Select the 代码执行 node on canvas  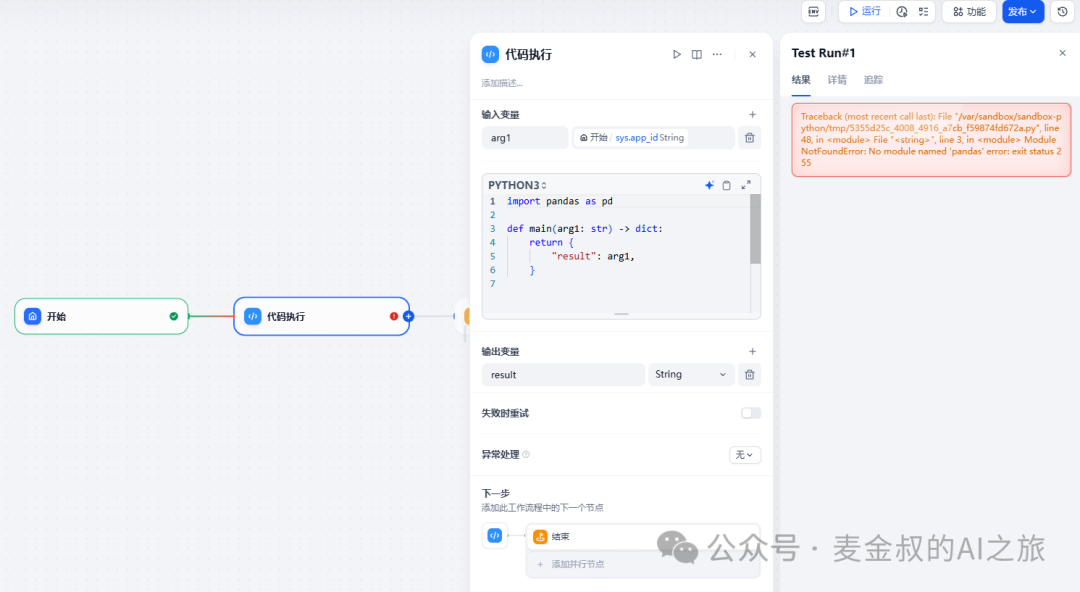[322, 316]
